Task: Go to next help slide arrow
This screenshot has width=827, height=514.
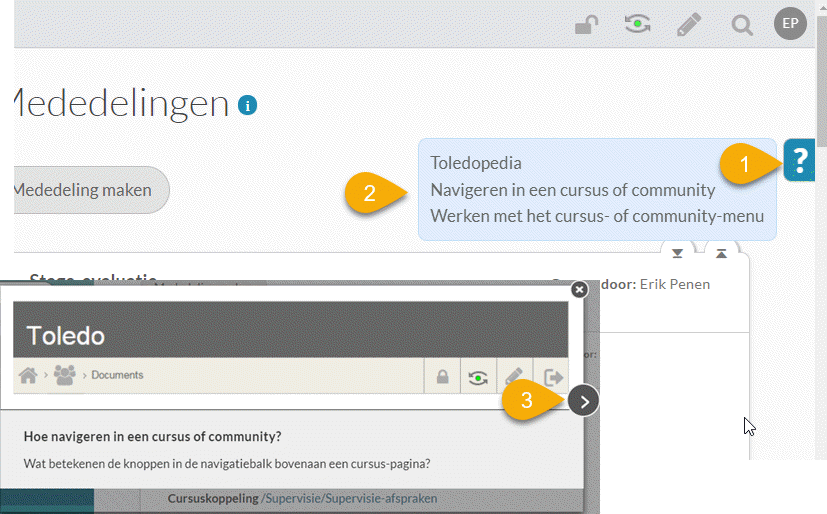Action: [x=583, y=401]
